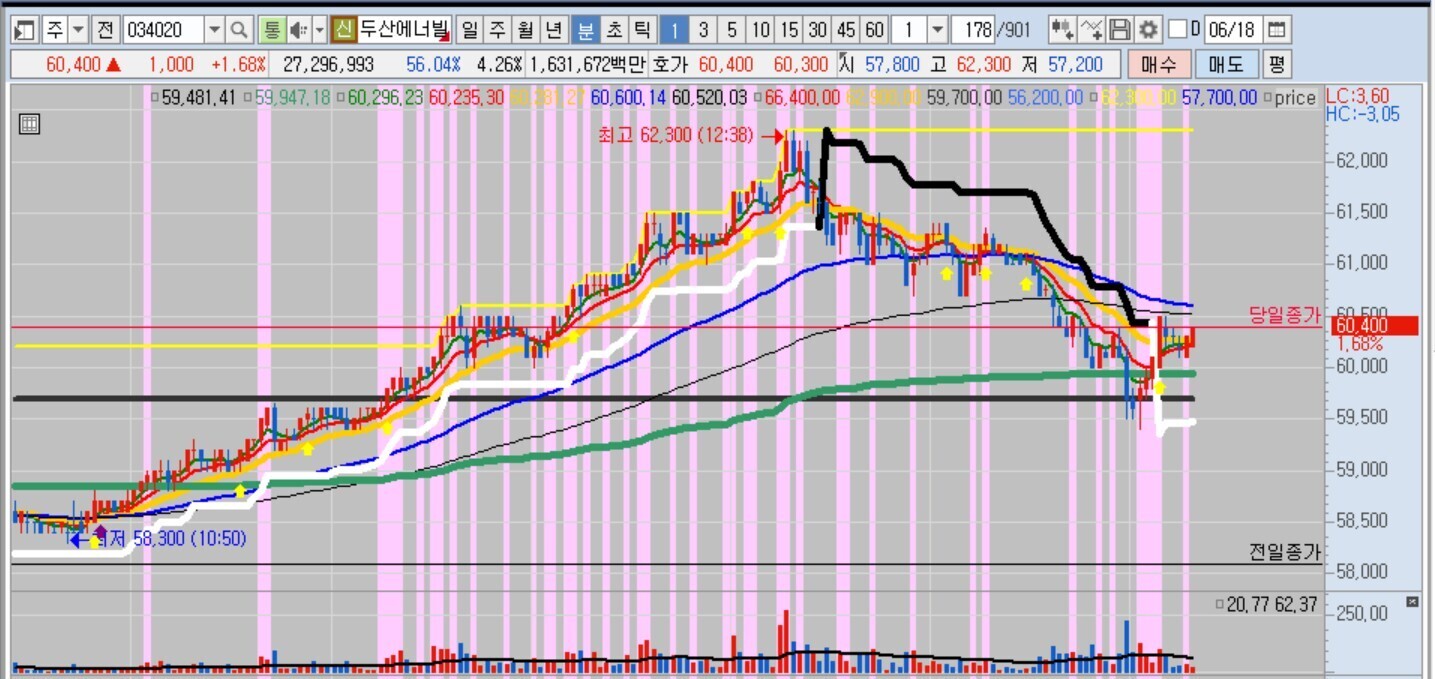Image resolution: width=1435 pixels, height=679 pixels.
Task: Close the volume indicator panel
Action: pos(1412,601)
